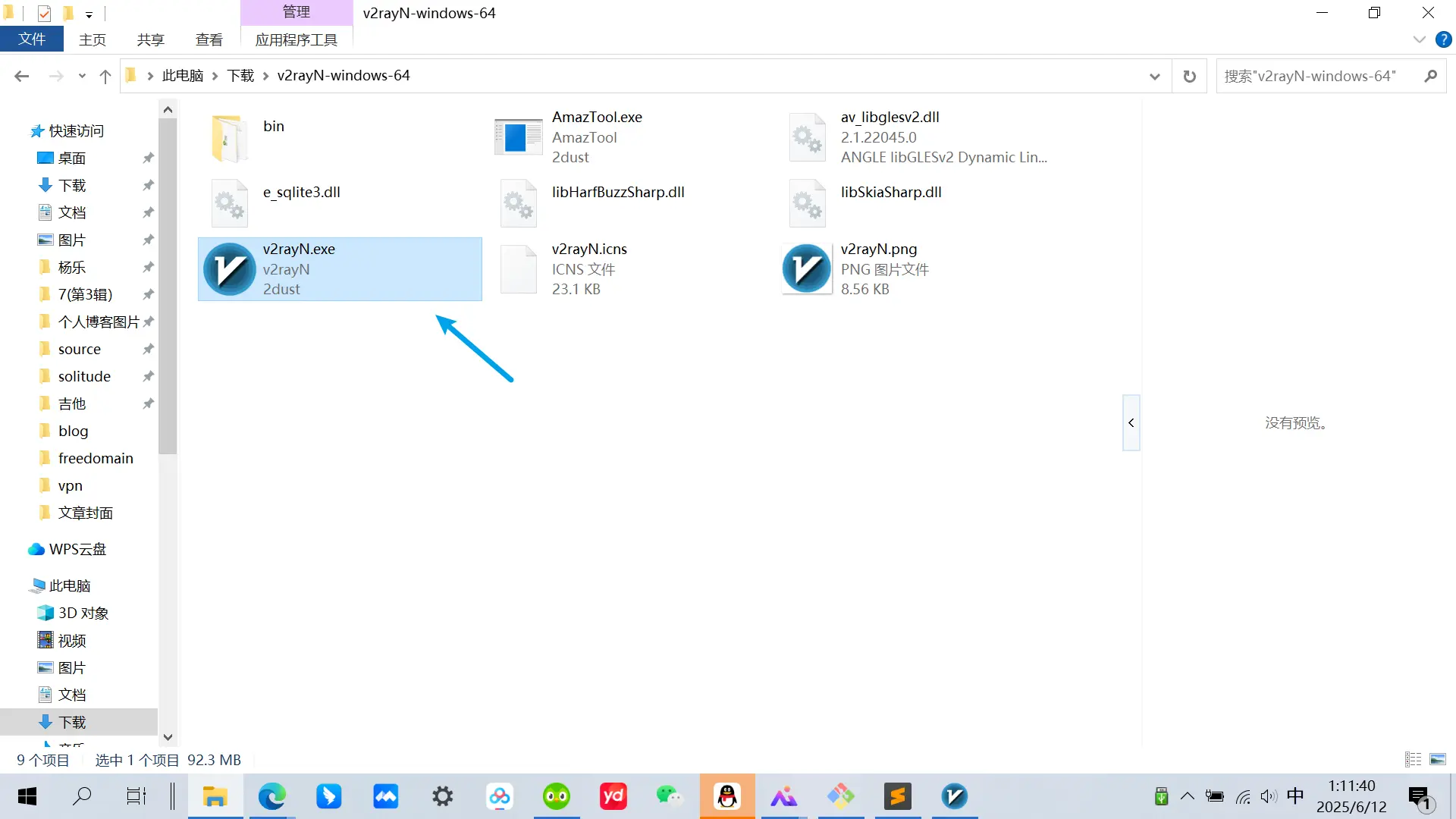The image size is (1456, 819).
Task: Switch to the 主页 ribbon tab
Action: [93, 39]
